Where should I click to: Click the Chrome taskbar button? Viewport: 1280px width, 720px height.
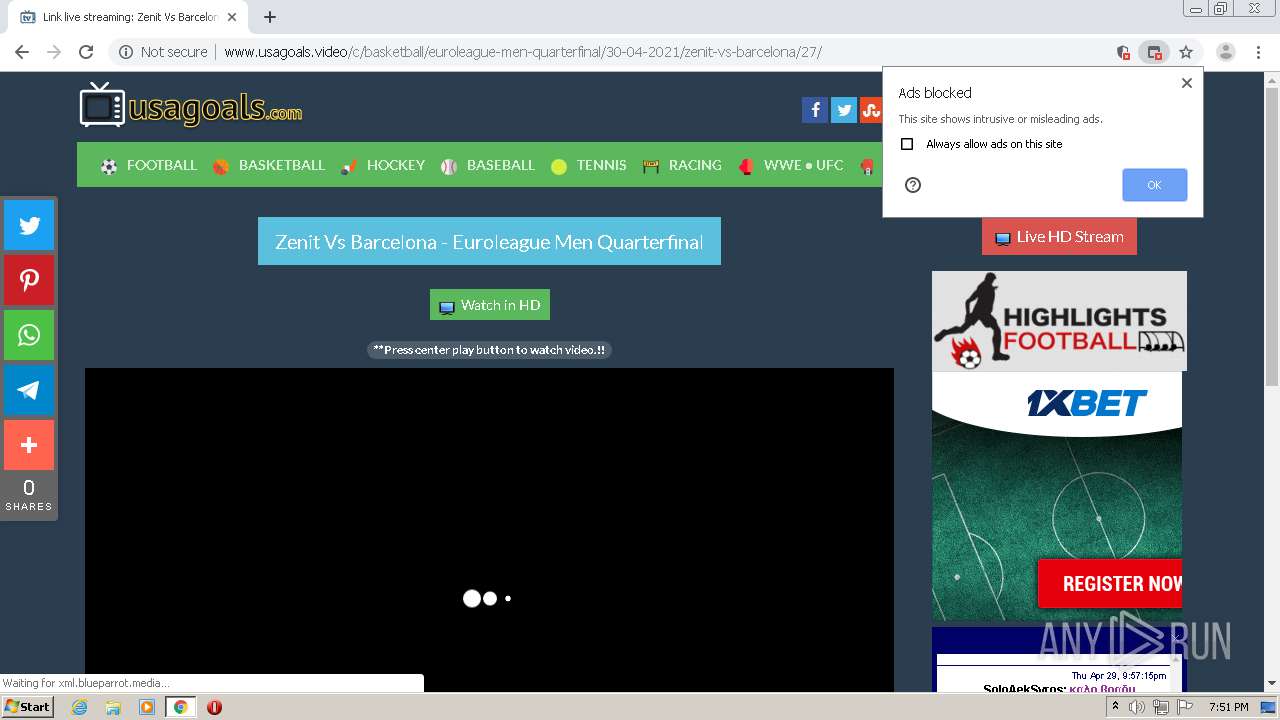coord(181,707)
